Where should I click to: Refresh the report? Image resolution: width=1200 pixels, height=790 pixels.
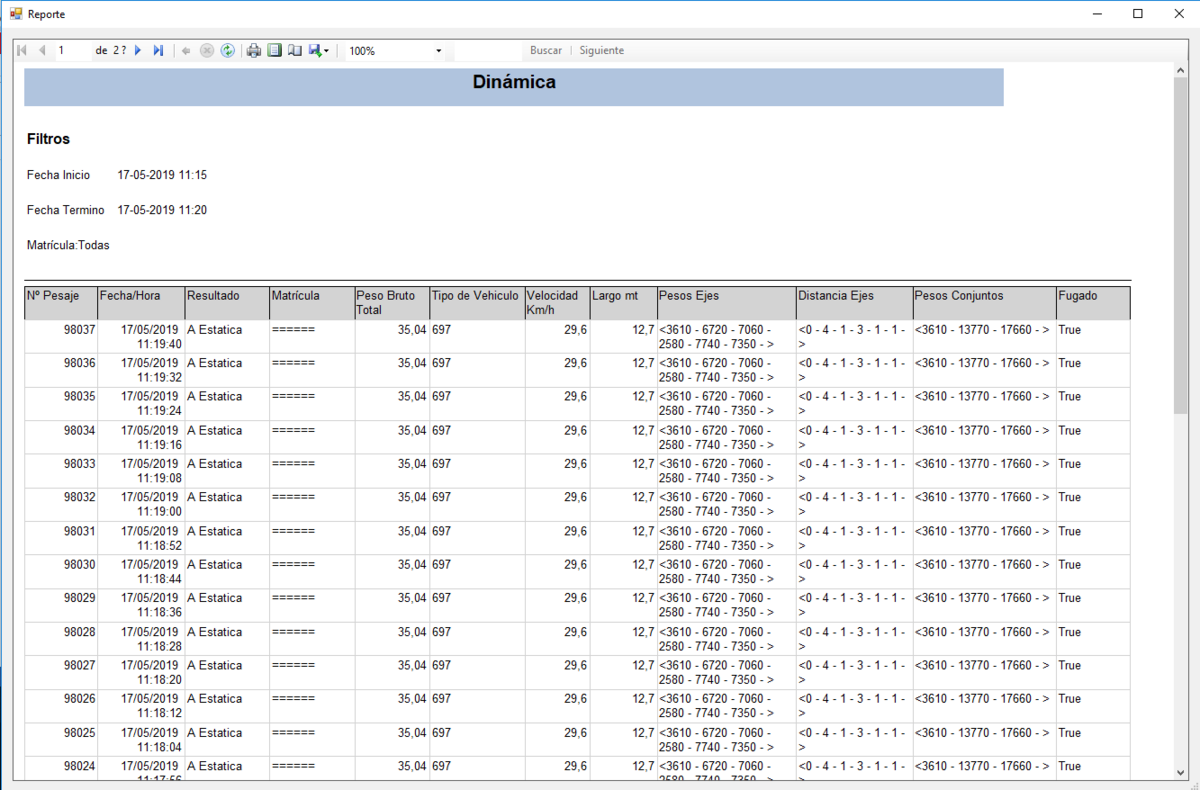[x=228, y=50]
